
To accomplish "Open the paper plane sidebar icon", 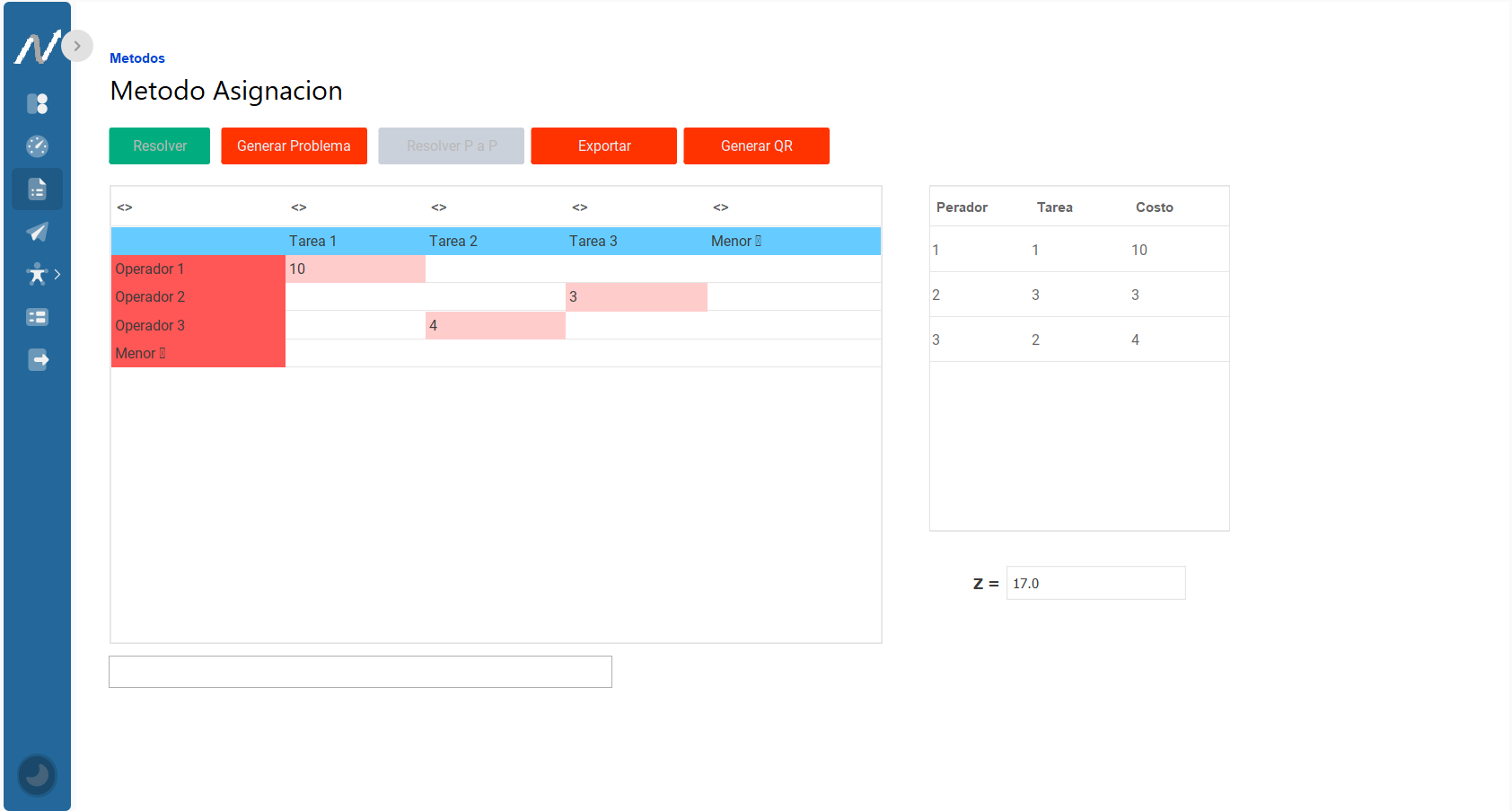I will pyautogui.click(x=37, y=232).
